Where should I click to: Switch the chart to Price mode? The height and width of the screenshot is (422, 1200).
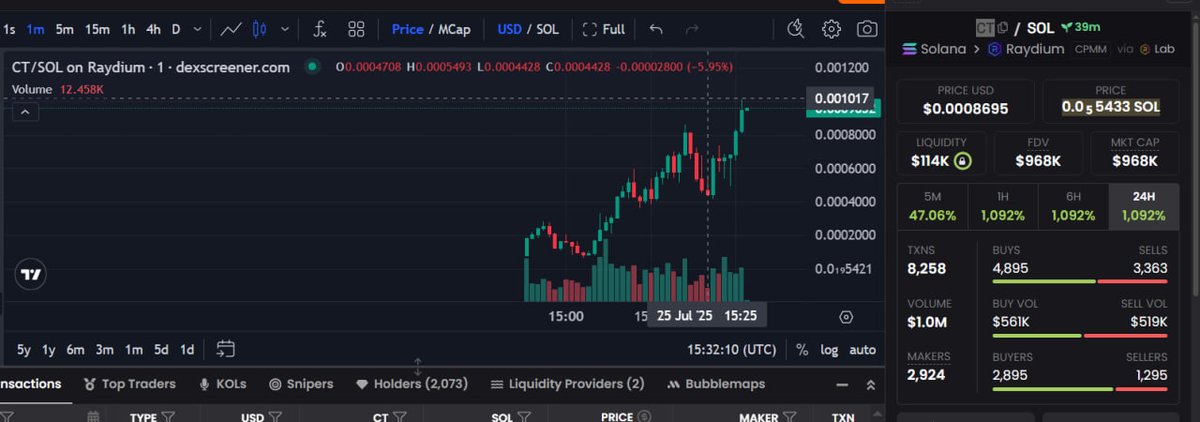pyautogui.click(x=407, y=29)
